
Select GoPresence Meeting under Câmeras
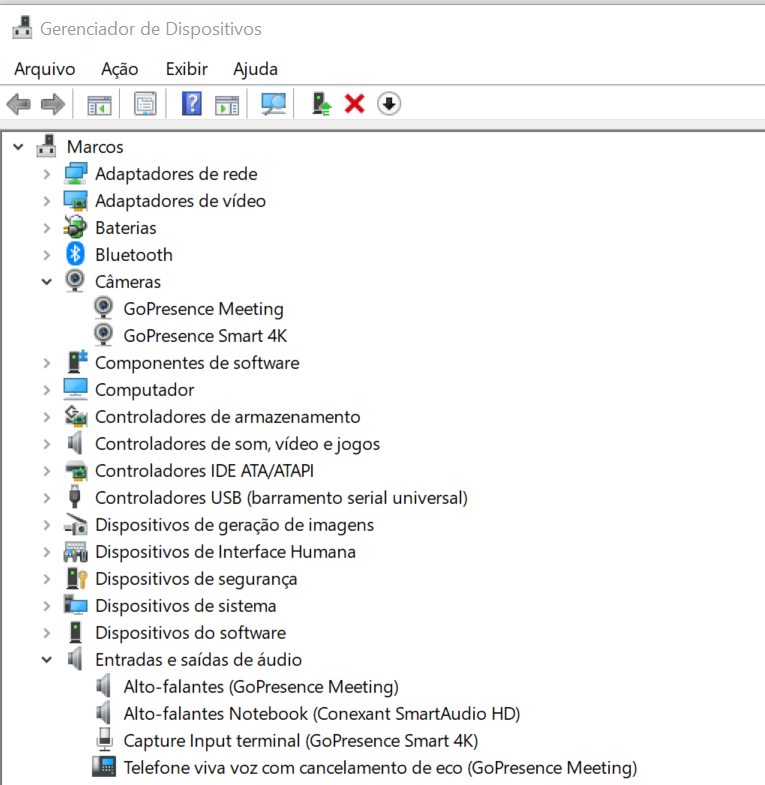(x=204, y=309)
